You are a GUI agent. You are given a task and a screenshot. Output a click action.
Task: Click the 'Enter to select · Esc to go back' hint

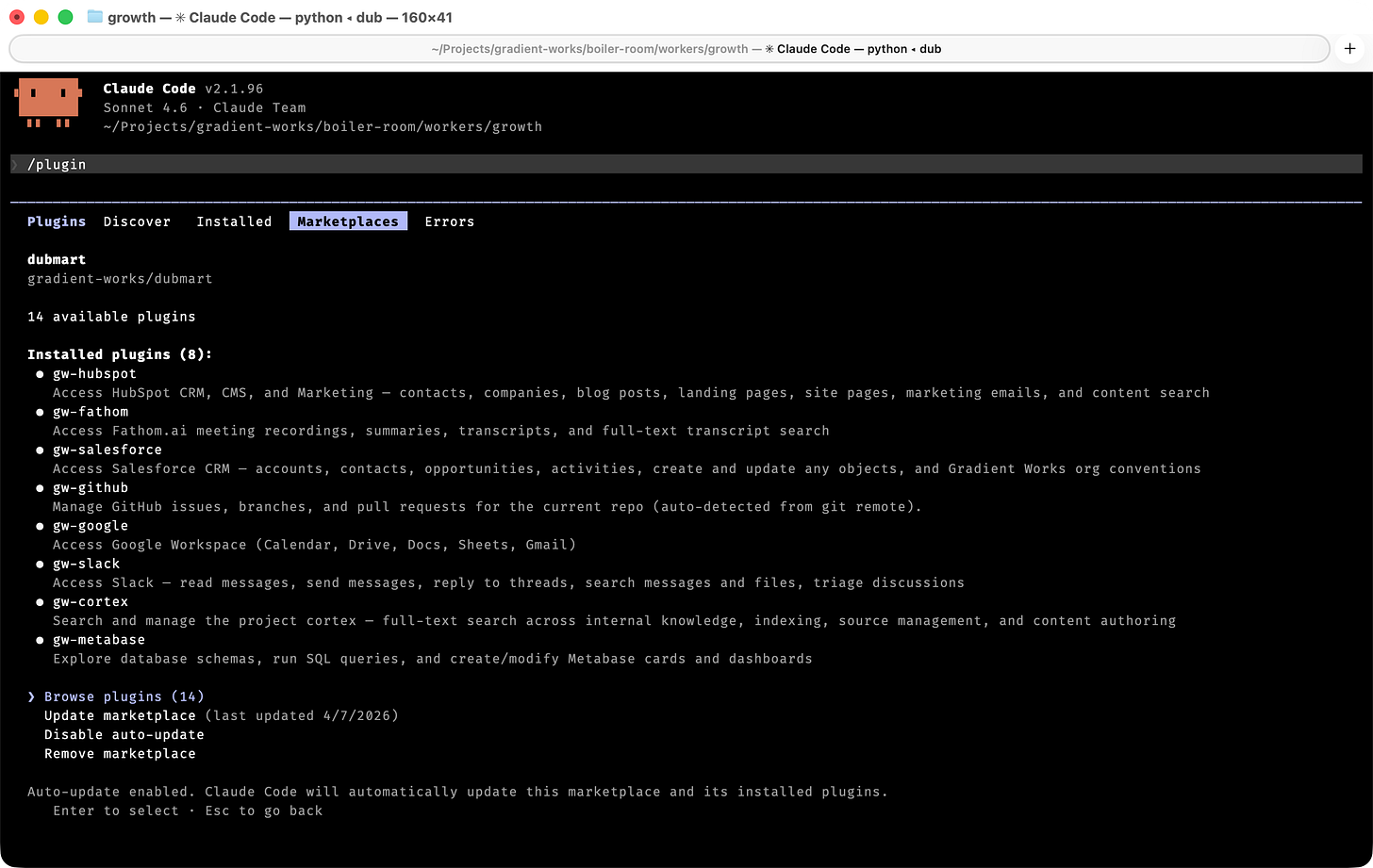coord(188,811)
